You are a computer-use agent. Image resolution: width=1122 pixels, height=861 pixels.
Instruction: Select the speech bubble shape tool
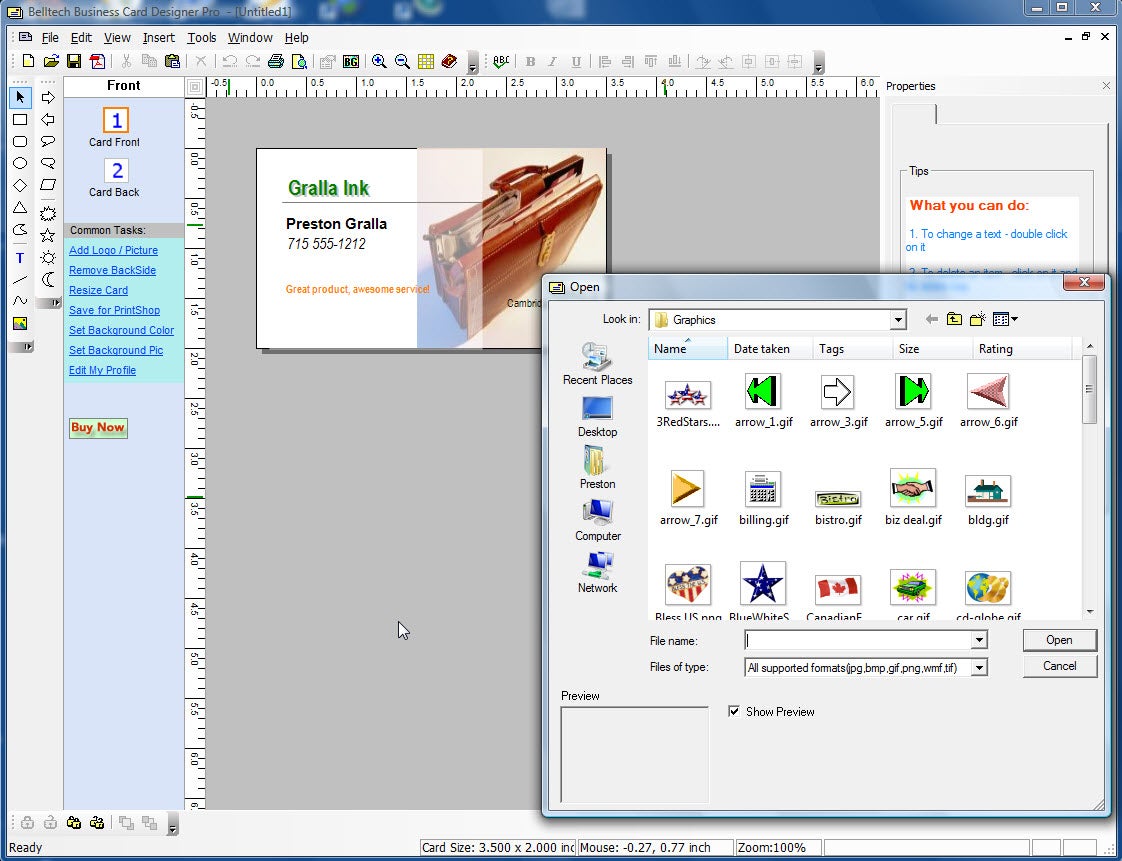click(48, 142)
